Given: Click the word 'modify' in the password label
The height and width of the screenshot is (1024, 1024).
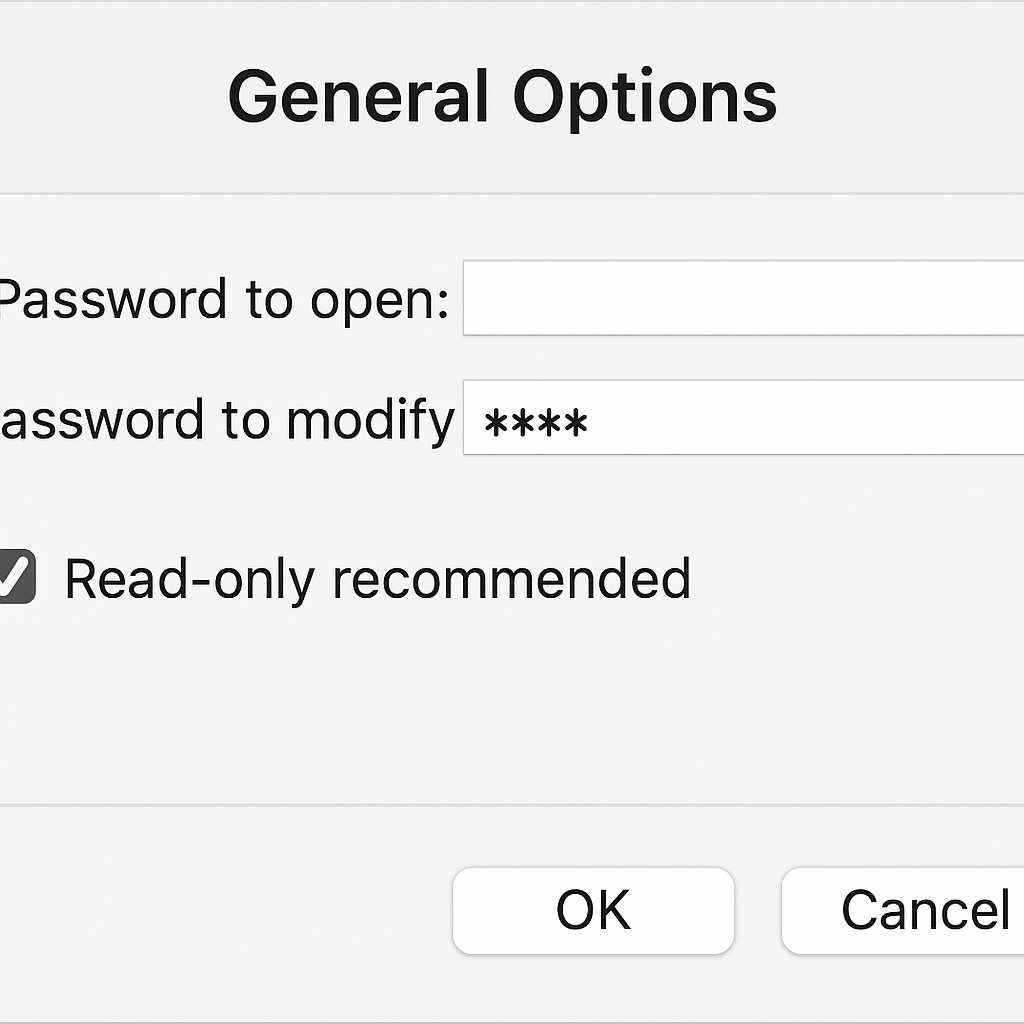Looking at the screenshot, I should click(370, 420).
